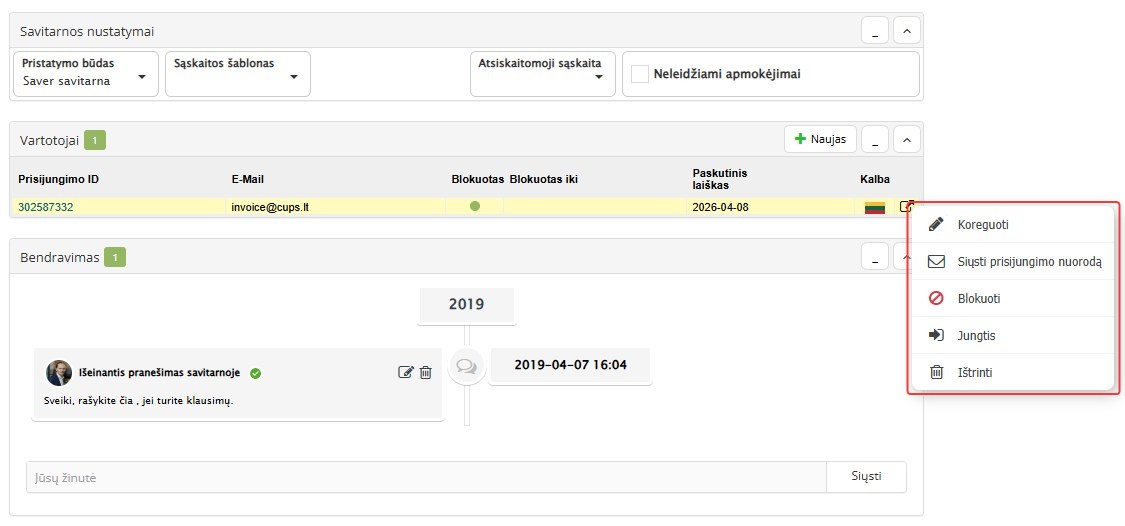
Task: Choose Jungtis menu option
Action: pyautogui.click(x=1012, y=335)
